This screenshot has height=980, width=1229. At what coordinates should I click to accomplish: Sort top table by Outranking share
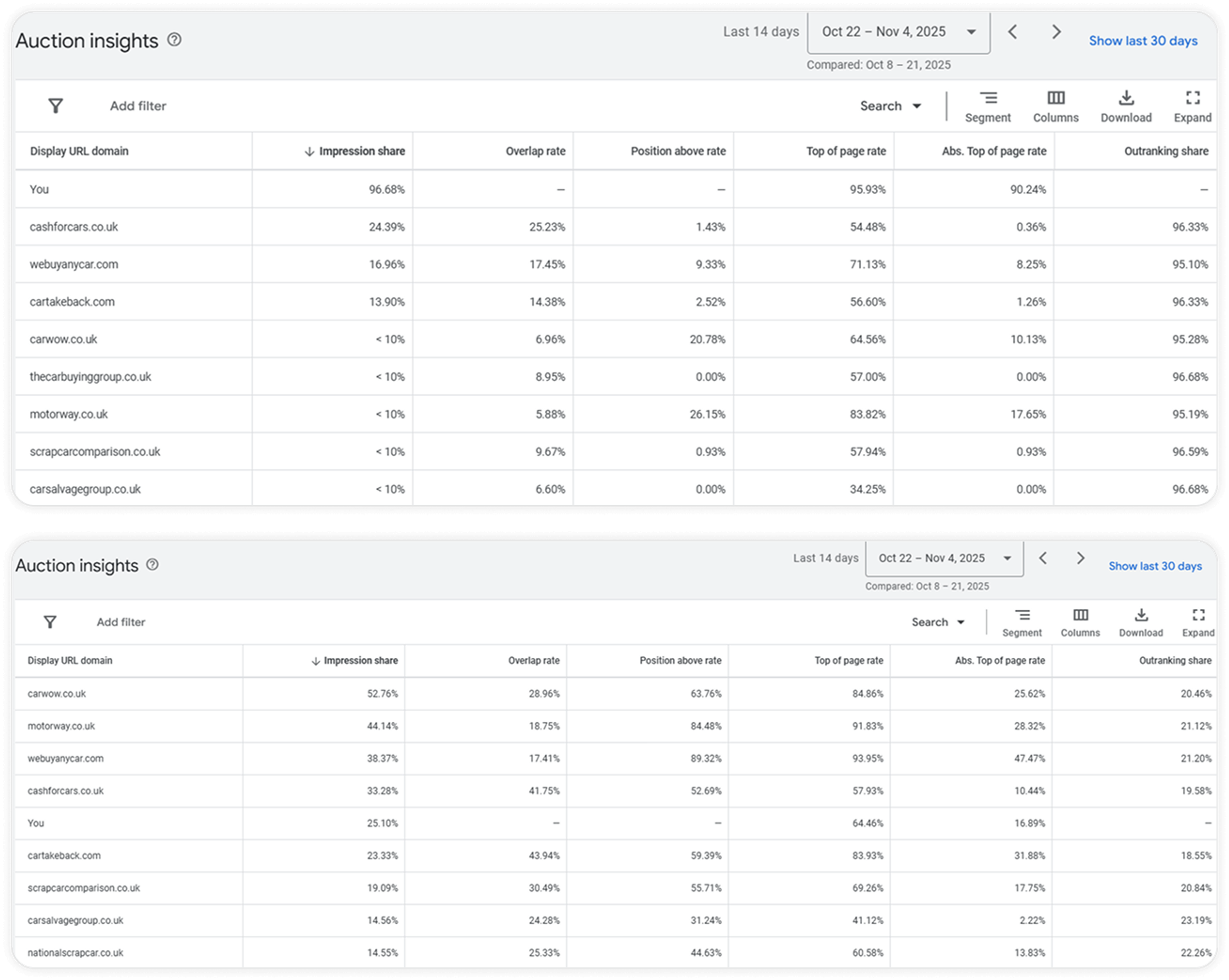(x=1166, y=151)
